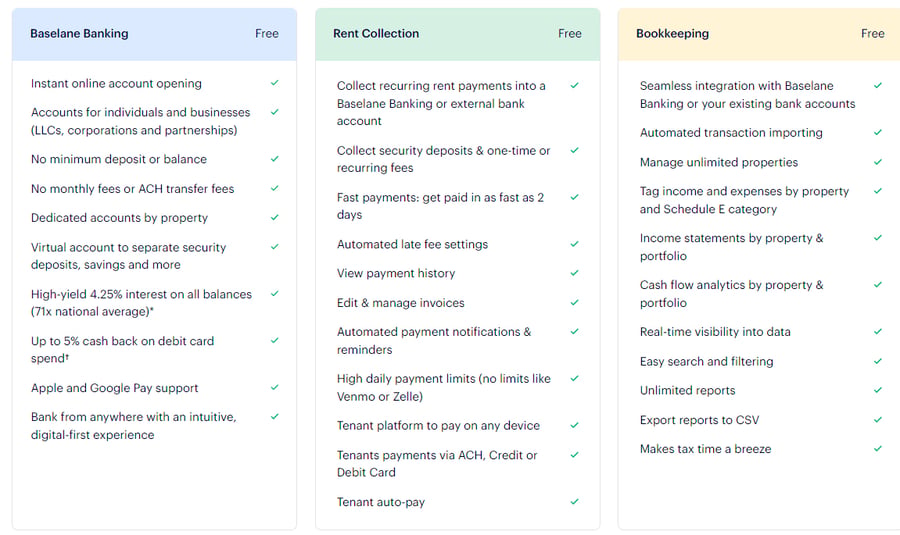Click checkmark beside Manage unlimited properties
The width and height of the screenshot is (900, 535).
tap(878, 162)
